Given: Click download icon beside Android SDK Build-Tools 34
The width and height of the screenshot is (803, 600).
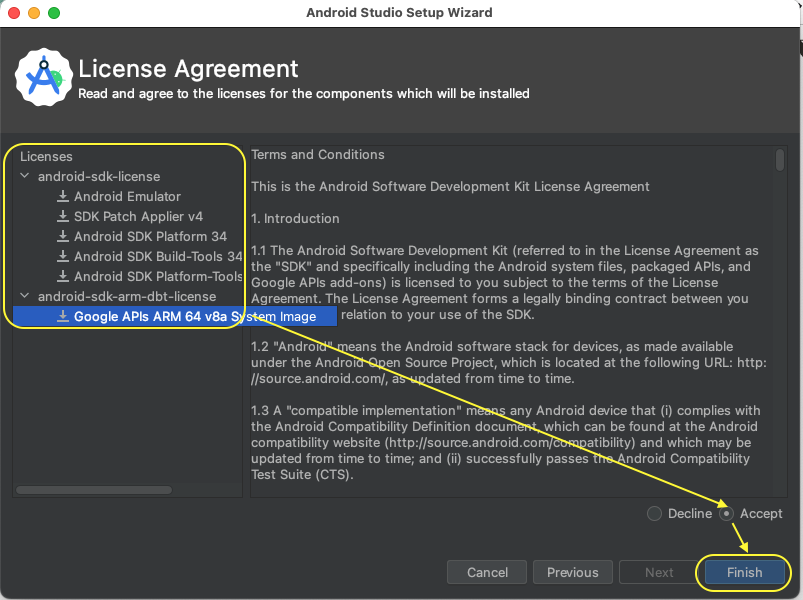Looking at the screenshot, I should tap(63, 256).
